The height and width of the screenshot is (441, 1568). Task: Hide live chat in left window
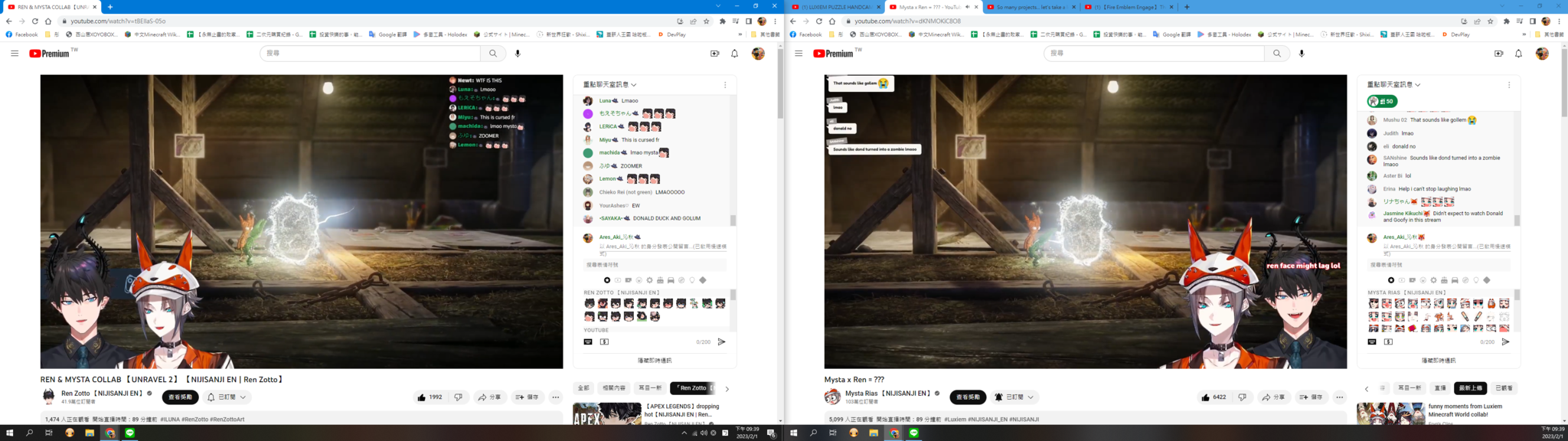point(655,361)
